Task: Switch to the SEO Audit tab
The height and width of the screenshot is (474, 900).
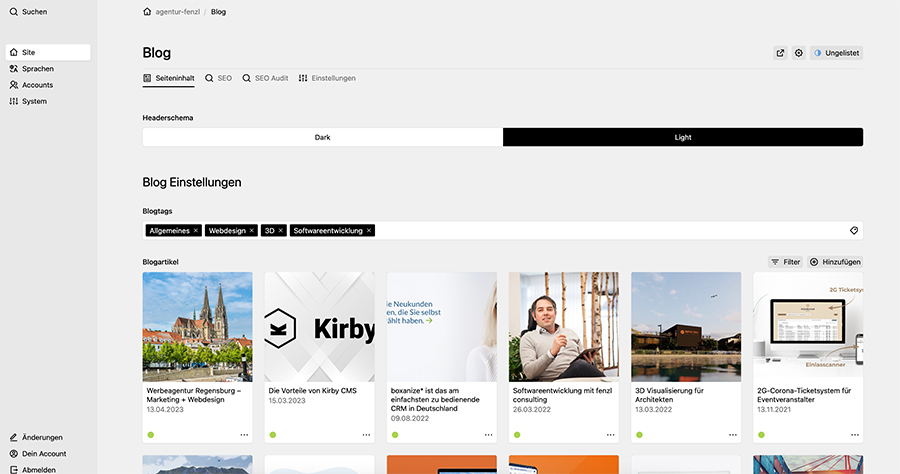Action: tap(265, 78)
